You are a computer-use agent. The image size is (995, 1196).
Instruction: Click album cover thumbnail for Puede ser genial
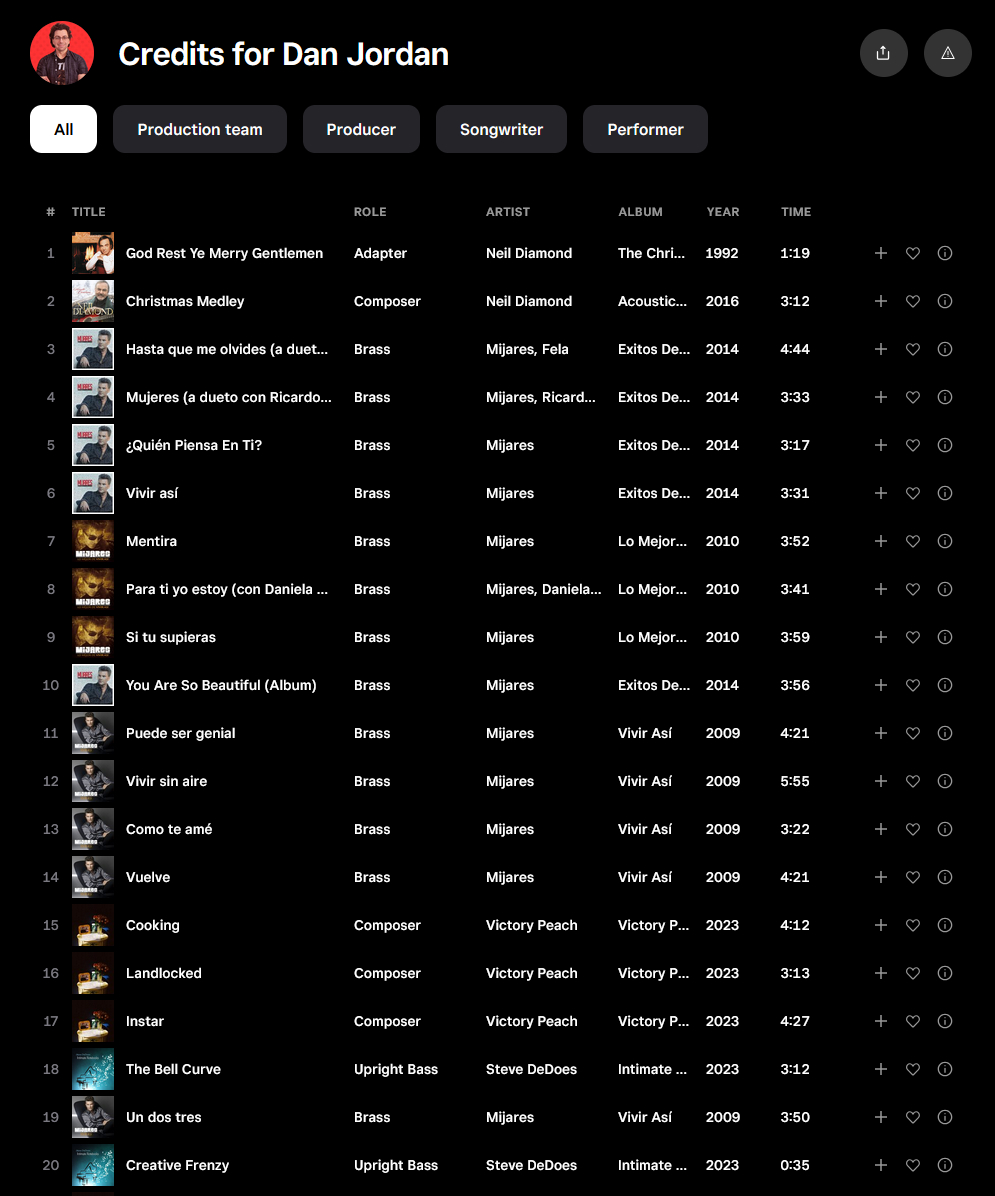93,733
